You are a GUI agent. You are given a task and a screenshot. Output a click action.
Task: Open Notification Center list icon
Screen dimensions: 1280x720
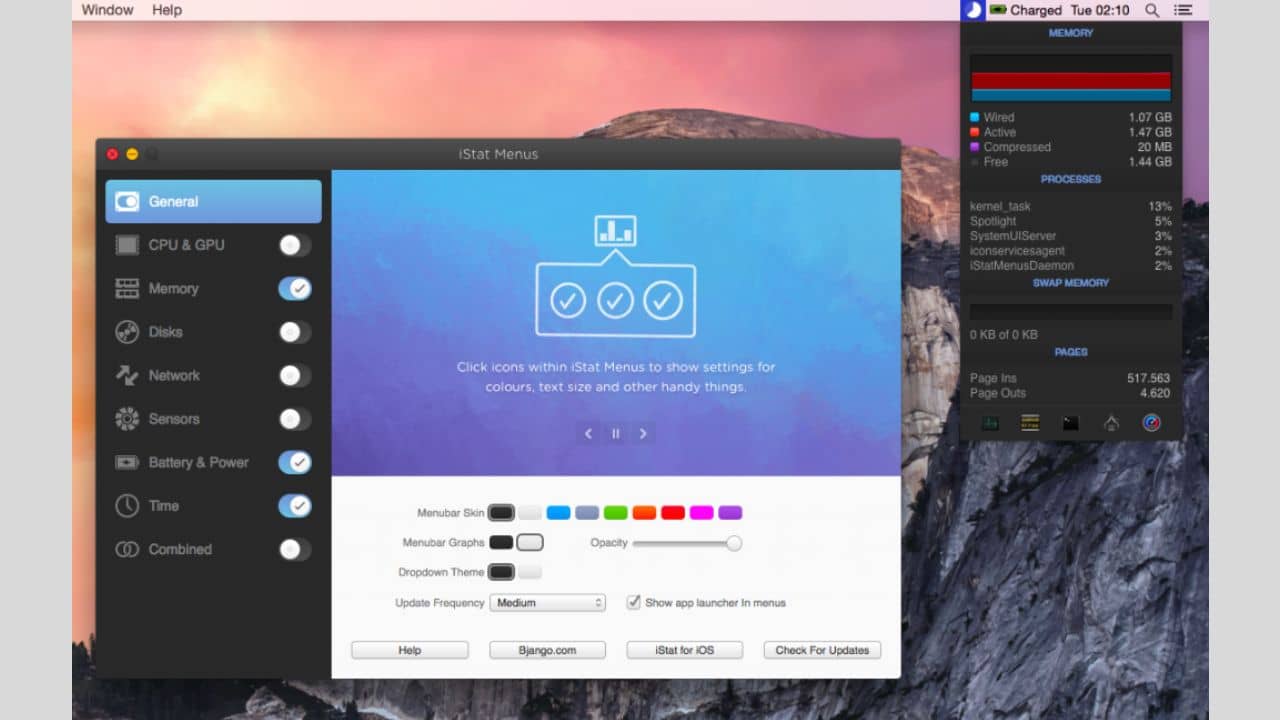1183,10
